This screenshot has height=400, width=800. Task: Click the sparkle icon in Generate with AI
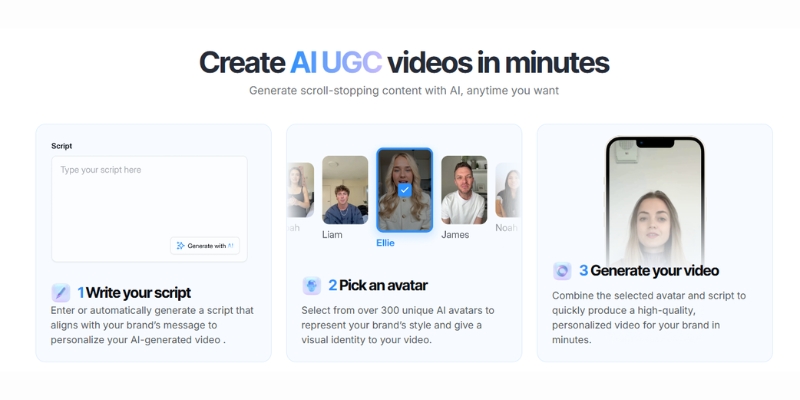[x=180, y=245]
